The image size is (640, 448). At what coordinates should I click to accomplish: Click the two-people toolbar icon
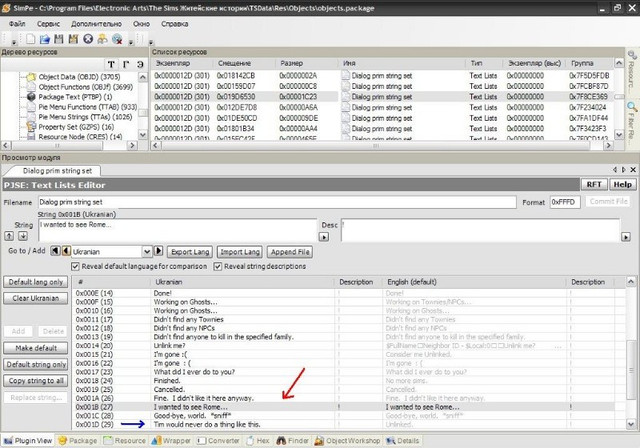(x=102, y=39)
